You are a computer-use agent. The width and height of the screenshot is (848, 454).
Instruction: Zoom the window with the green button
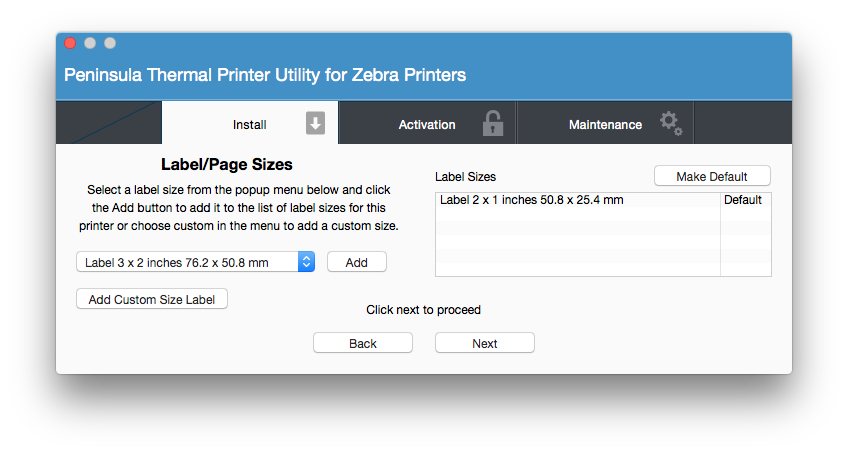pyautogui.click(x=110, y=43)
